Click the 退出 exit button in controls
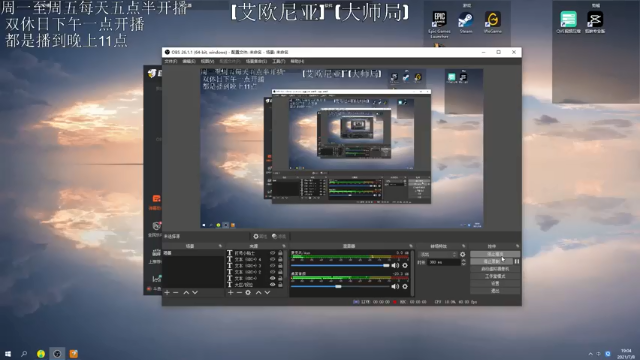The height and width of the screenshot is (360, 640). tap(495, 291)
